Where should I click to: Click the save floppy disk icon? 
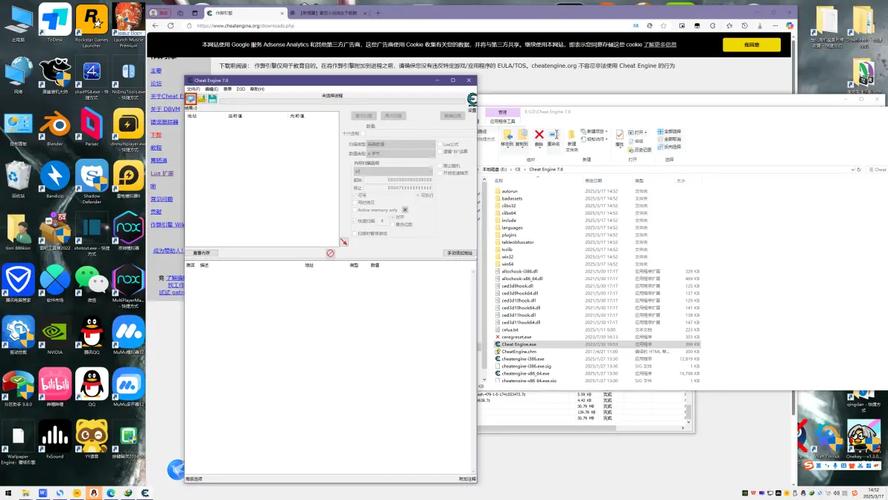pyautogui.click(x=212, y=99)
